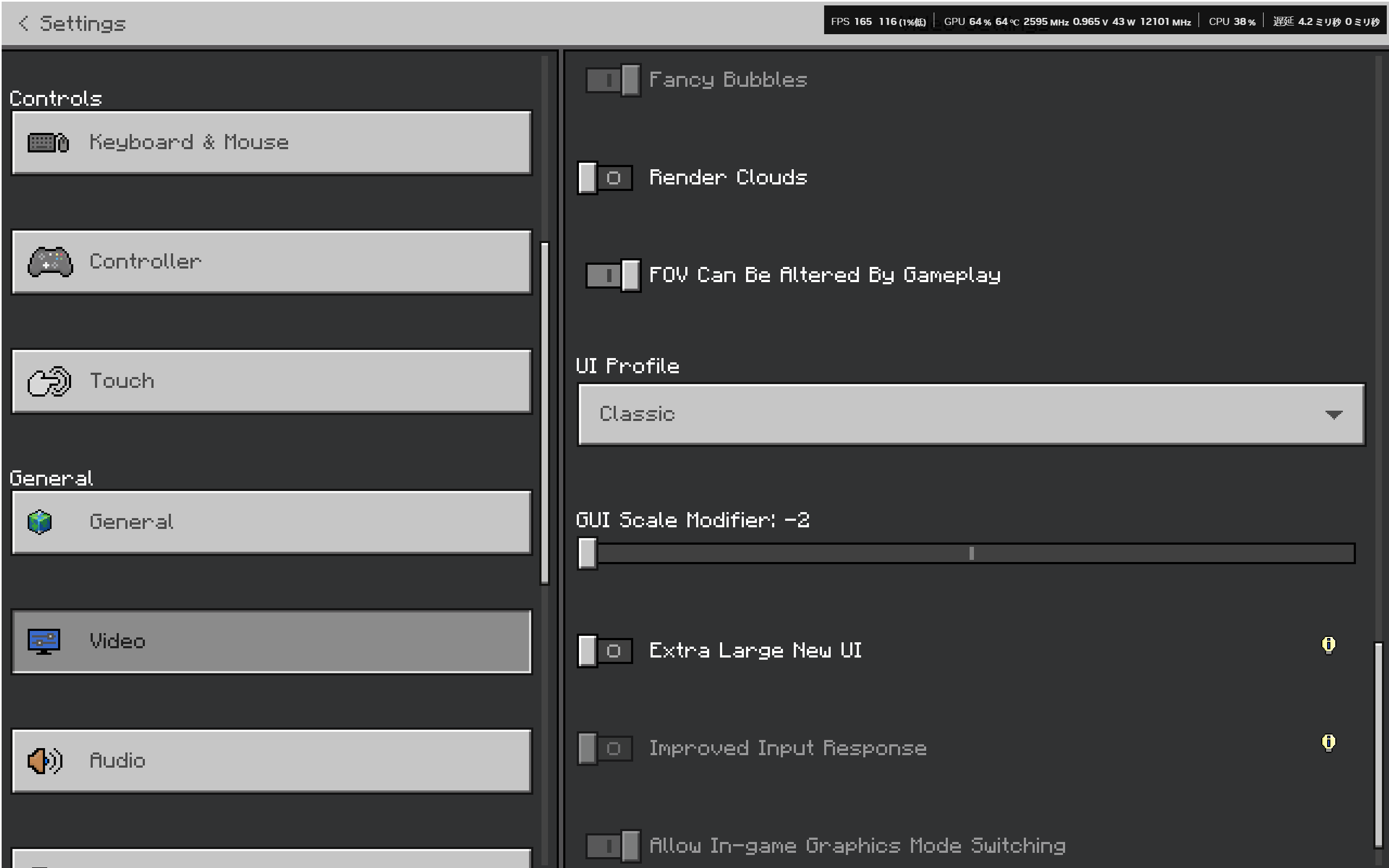Click the keyboard and mouse icon
The height and width of the screenshot is (868, 1389).
point(48,142)
